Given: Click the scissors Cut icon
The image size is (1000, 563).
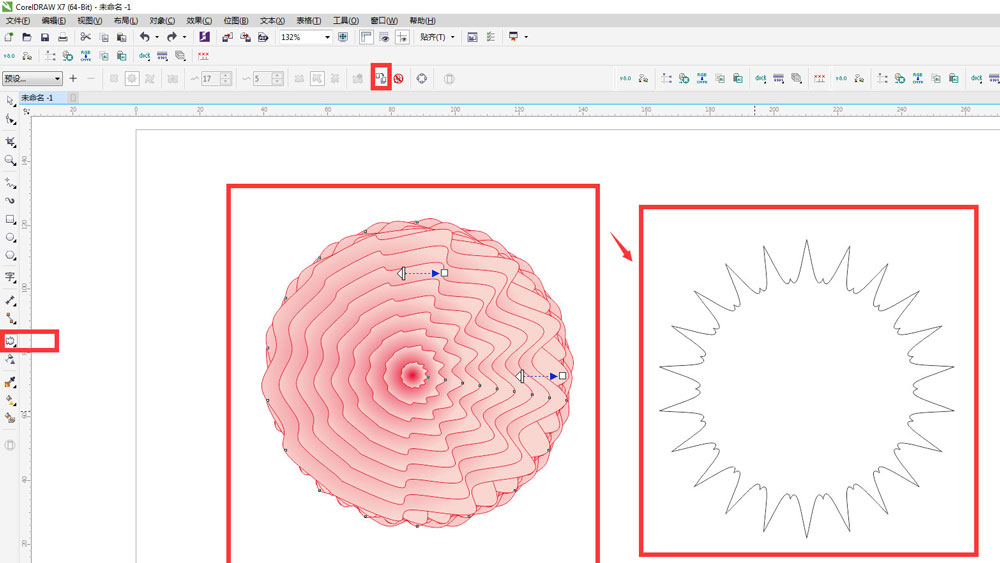Looking at the screenshot, I should click(86, 37).
